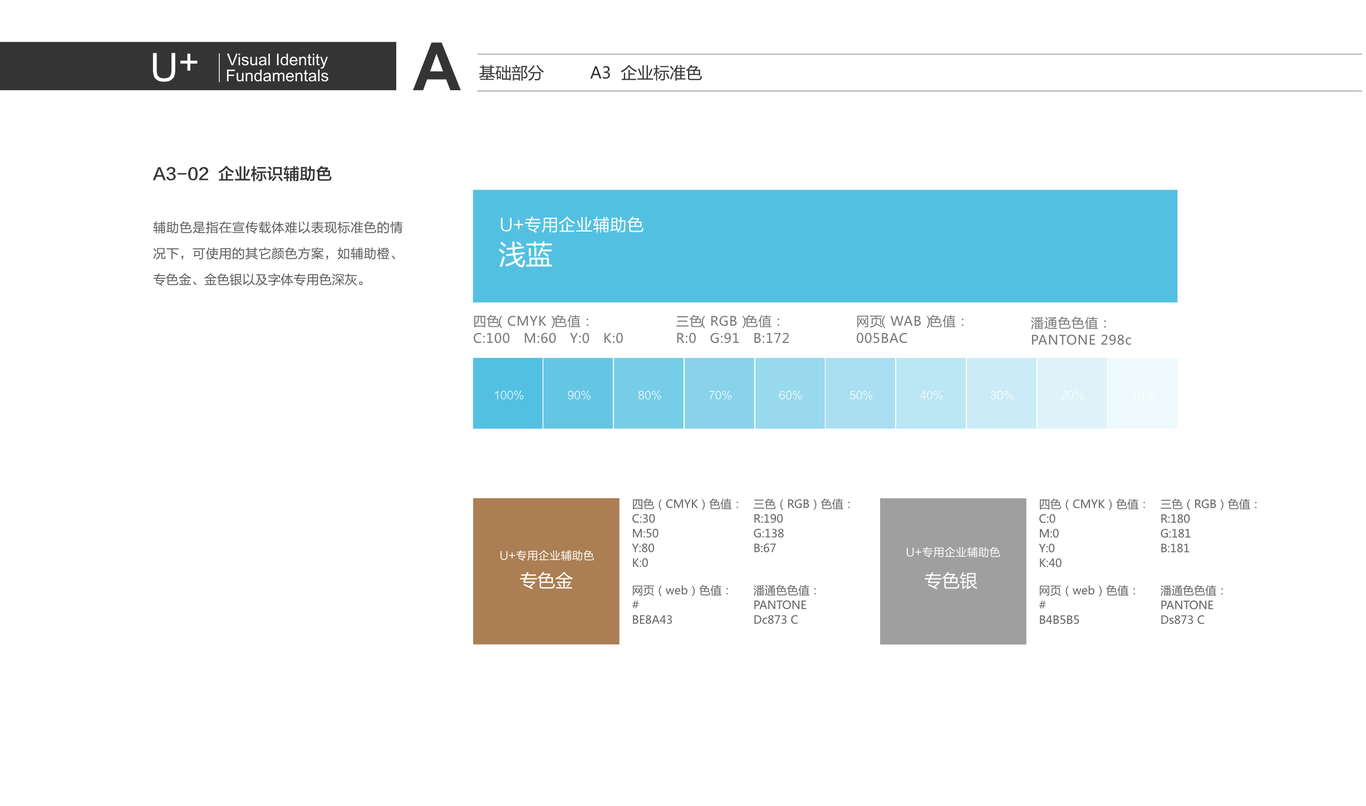Click the 'C:100 M:60 Y:0 K:0' values
This screenshot has height=806, width=1366.
coord(548,338)
